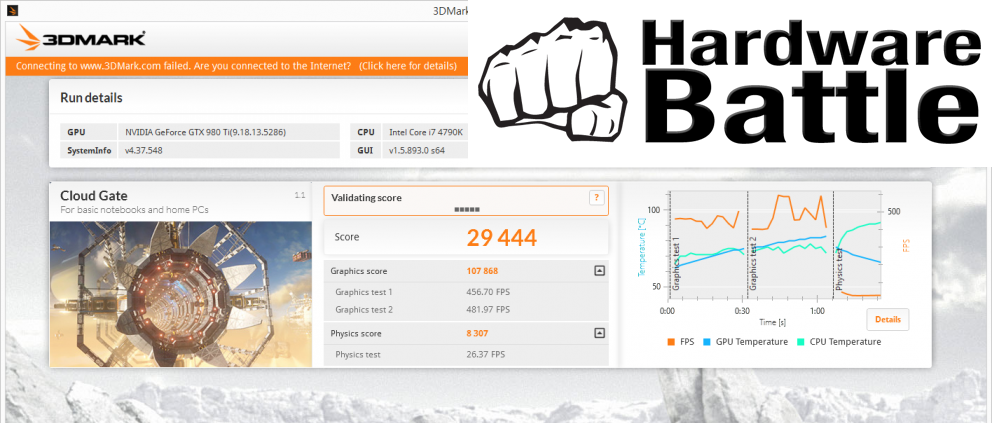Click the Cloud Gate preview image
The width and height of the screenshot is (992, 423).
point(178,293)
